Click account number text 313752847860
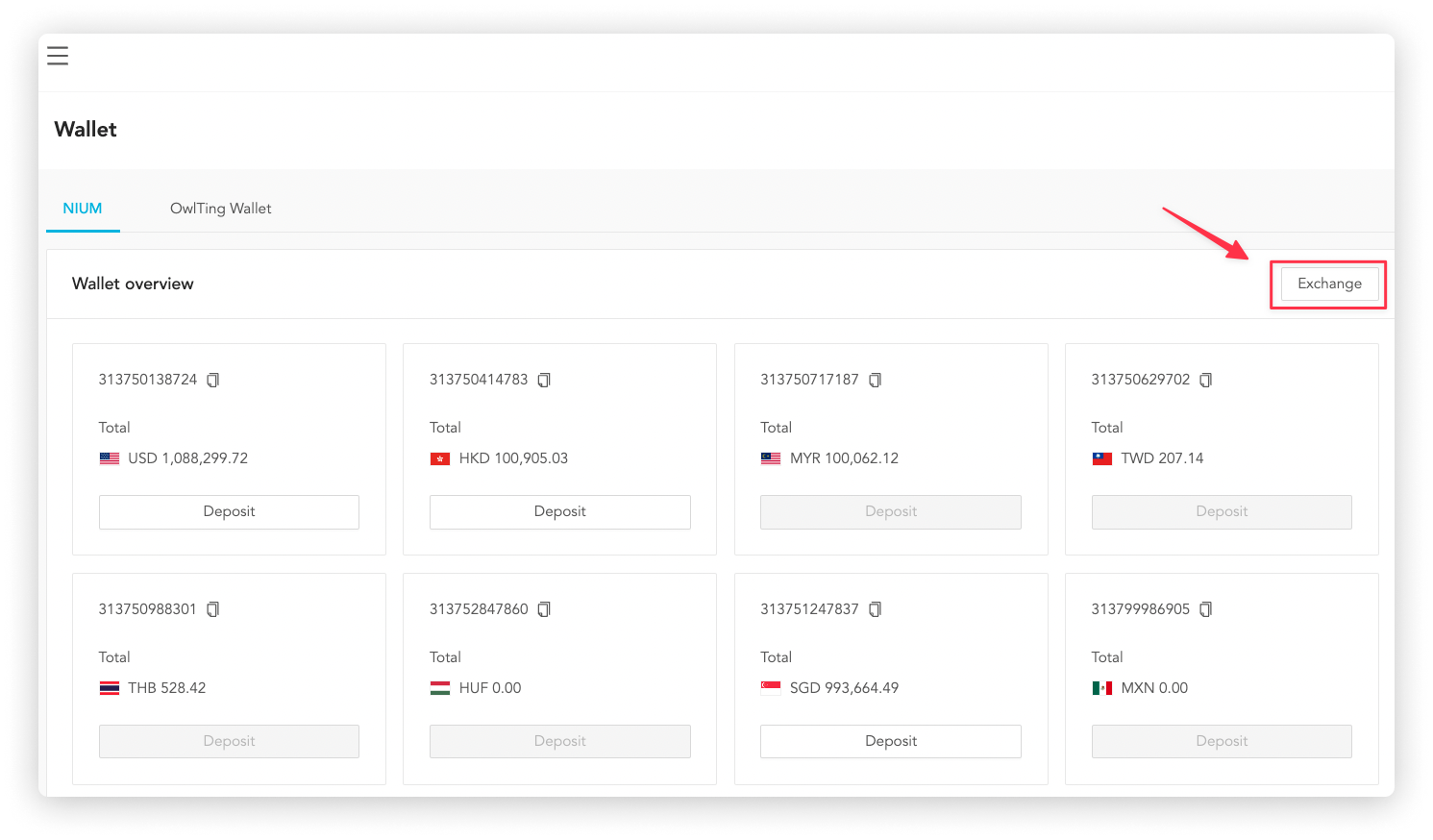This screenshot has width=1433, height=840. click(479, 609)
